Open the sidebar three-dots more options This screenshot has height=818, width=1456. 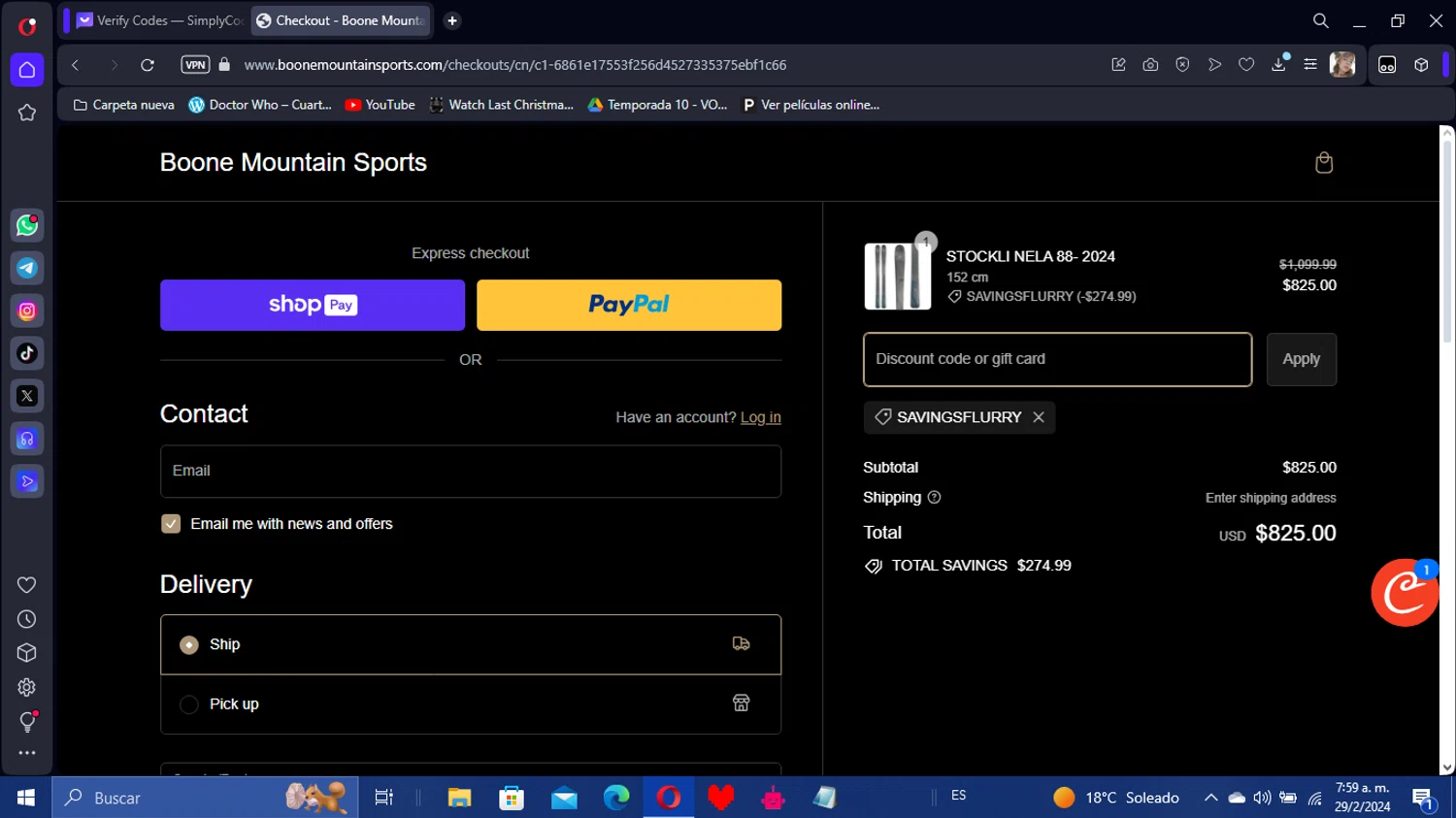pos(27,753)
